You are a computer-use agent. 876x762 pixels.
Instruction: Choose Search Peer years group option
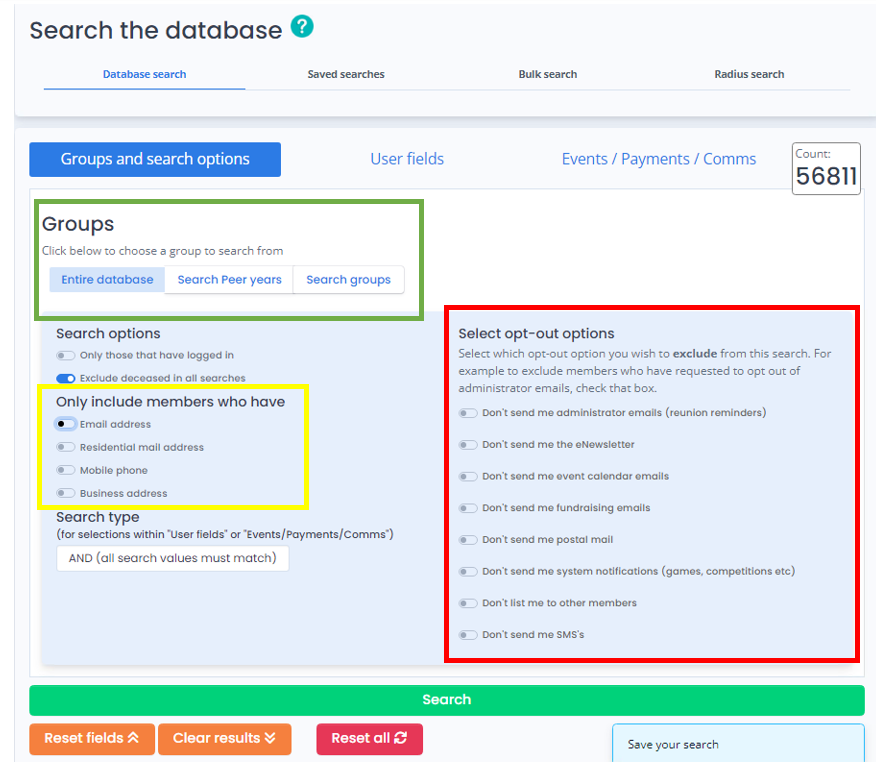pyautogui.click(x=229, y=280)
